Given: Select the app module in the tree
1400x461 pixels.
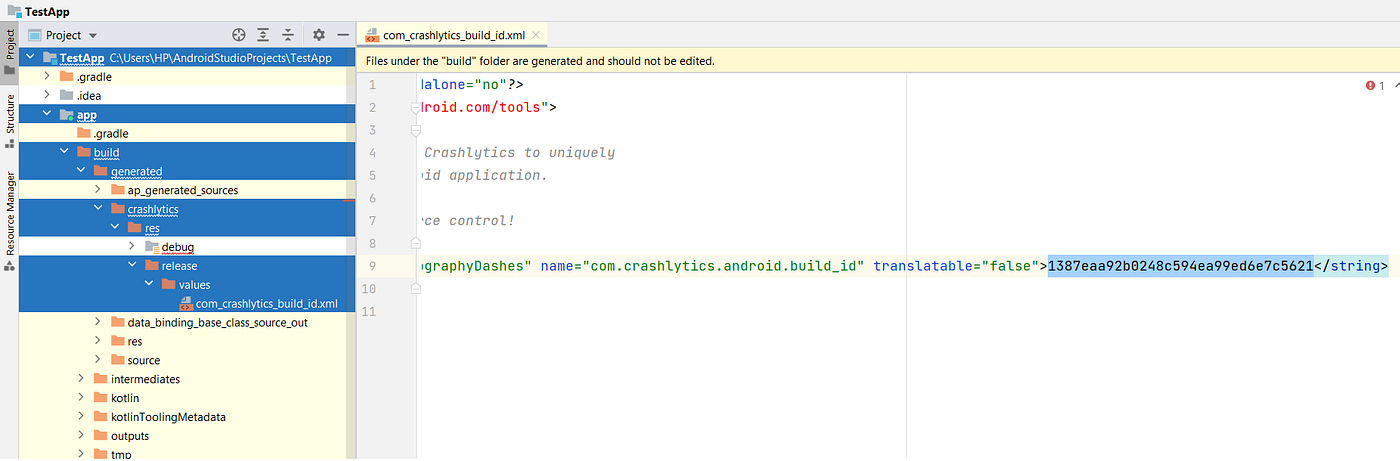Looking at the screenshot, I should 187,115.
